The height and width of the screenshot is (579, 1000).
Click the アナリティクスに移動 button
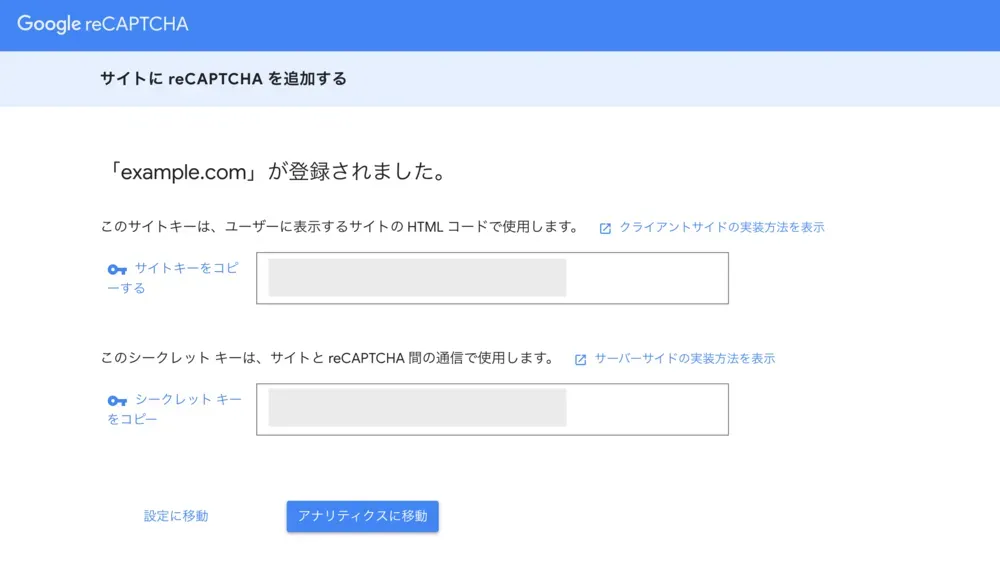coord(362,516)
